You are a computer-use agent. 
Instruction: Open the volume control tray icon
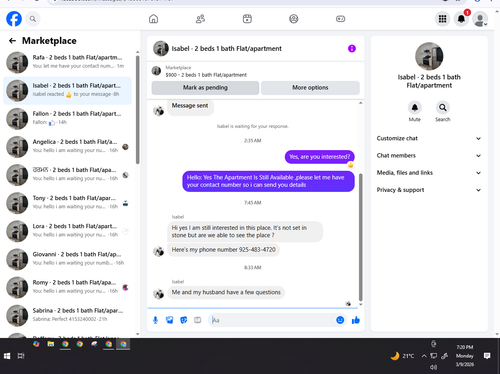(x=433, y=367)
